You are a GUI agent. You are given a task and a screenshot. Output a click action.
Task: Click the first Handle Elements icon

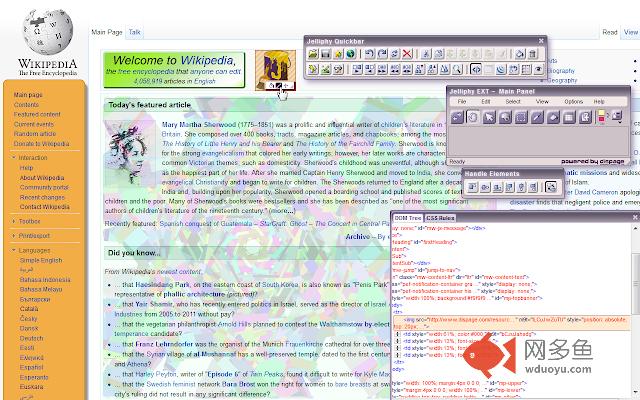click(x=472, y=187)
